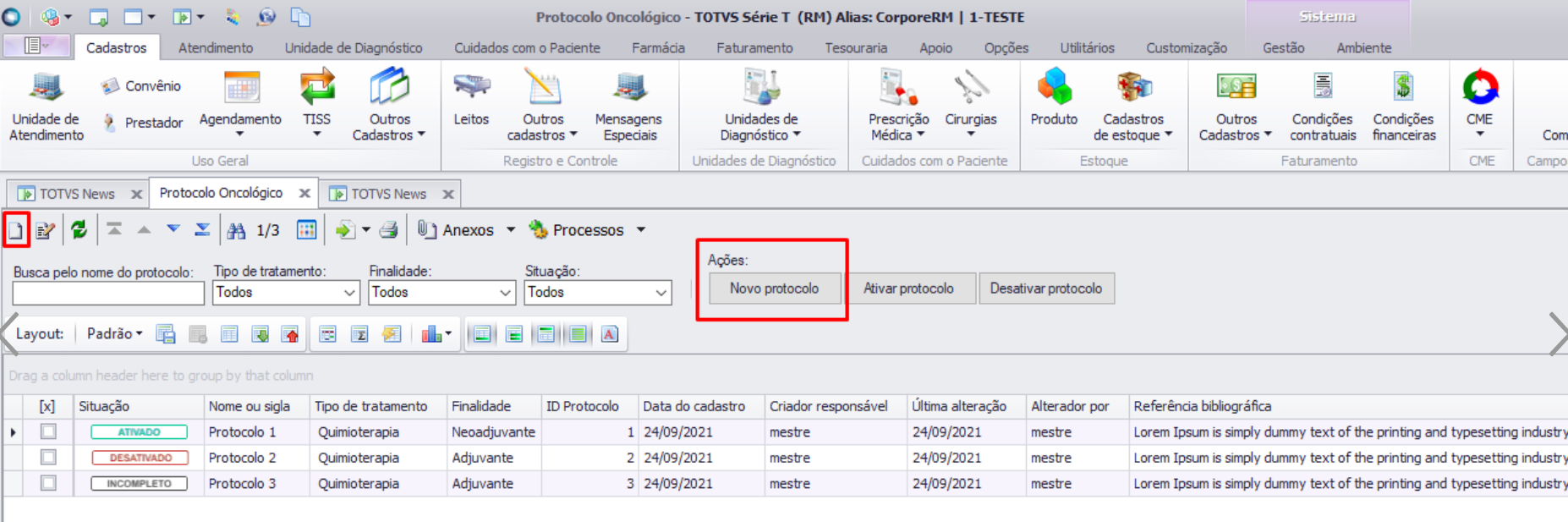Close the Protocolo Oncológico tab
This screenshot has width=1568, height=522.
point(304,194)
